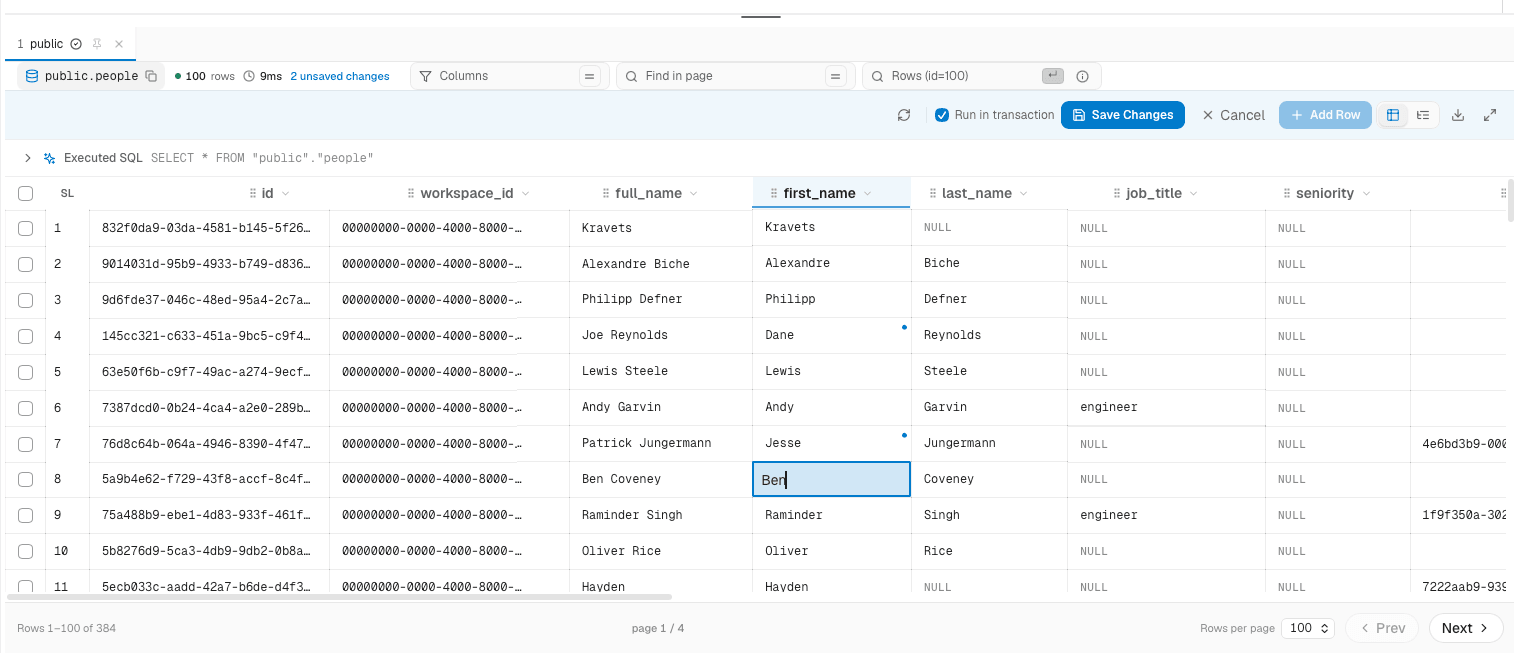Screen dimensions: 1514x653
Task: Copy the public.people table name
Action: tap(151, 76)
